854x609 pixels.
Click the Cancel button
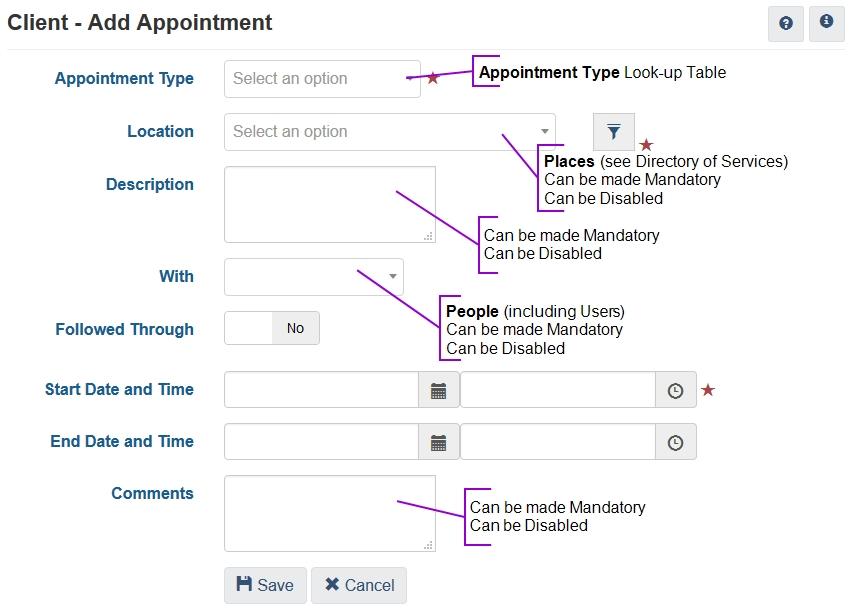pyautogui.click(x=359, y=585)
